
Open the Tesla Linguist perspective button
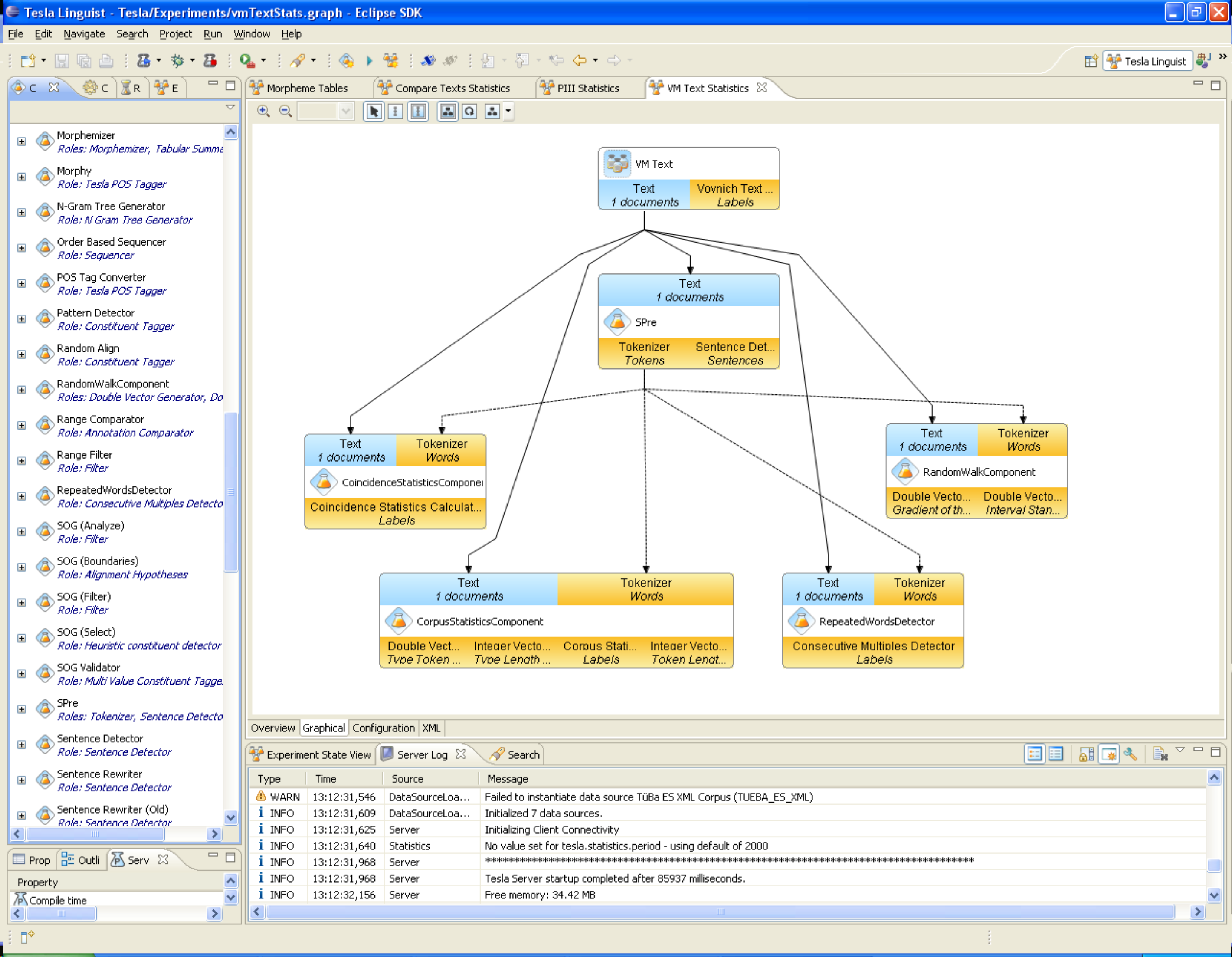(1149, 61)
